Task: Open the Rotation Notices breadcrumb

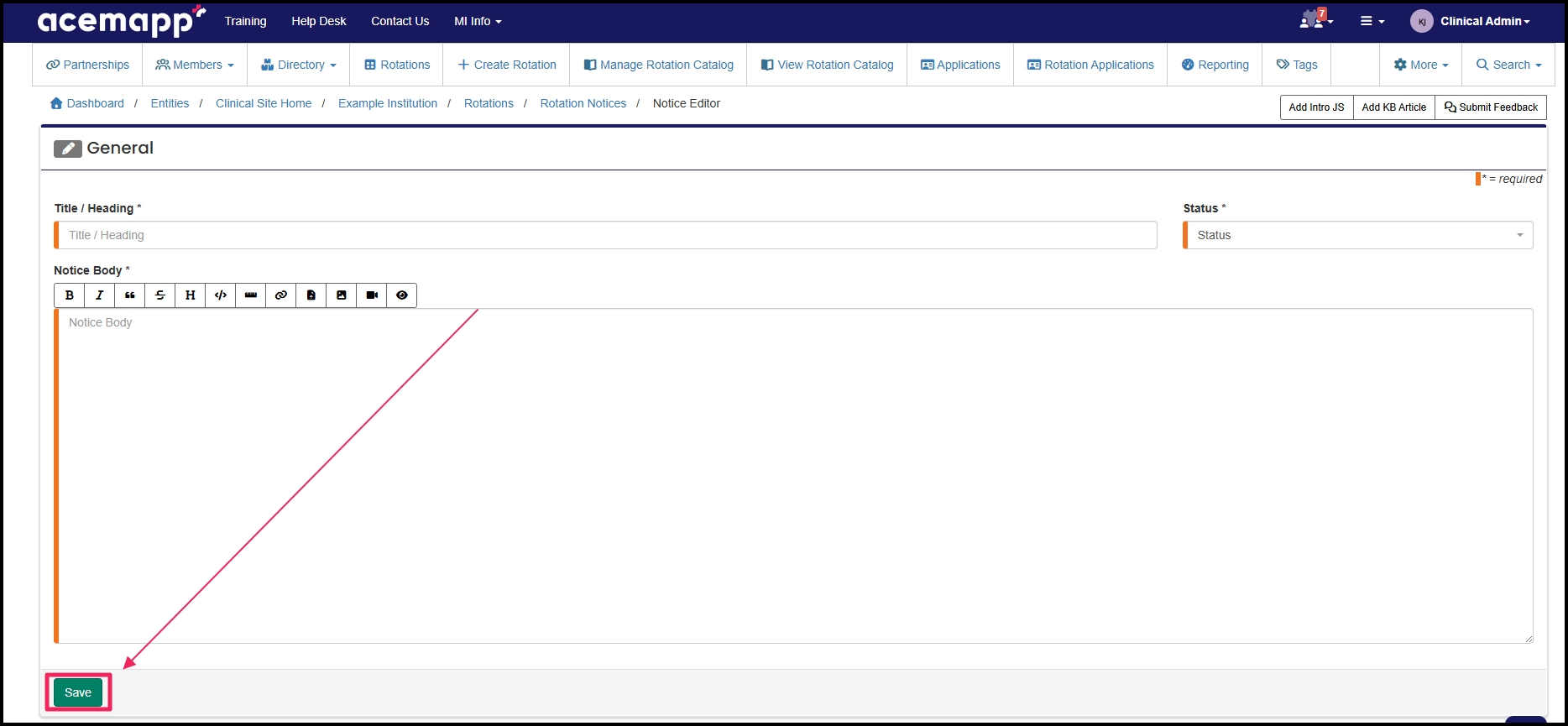Action: click(583, 103)
